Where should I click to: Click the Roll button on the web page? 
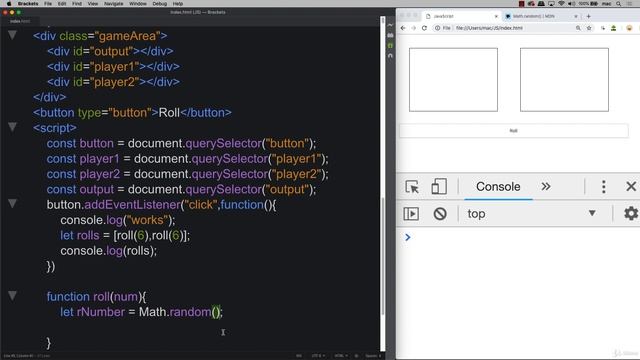[x=513, y=131]
